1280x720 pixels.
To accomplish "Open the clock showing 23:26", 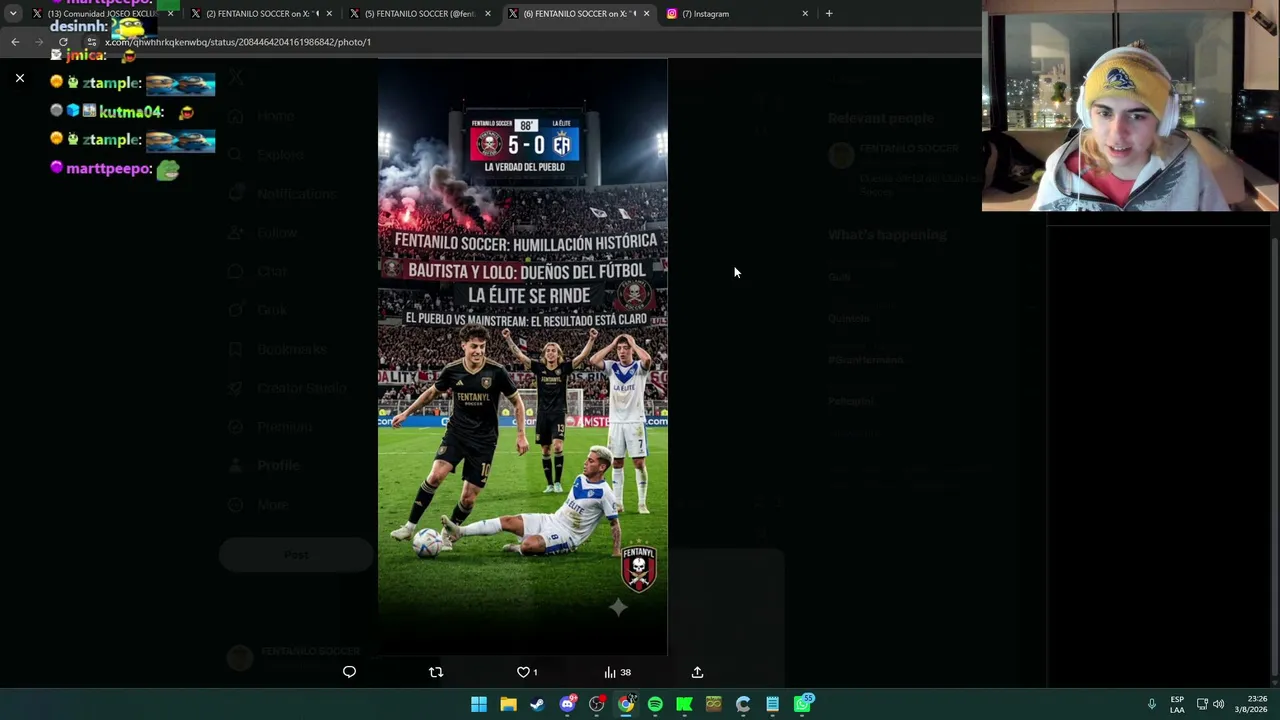I will point(1251,704).
